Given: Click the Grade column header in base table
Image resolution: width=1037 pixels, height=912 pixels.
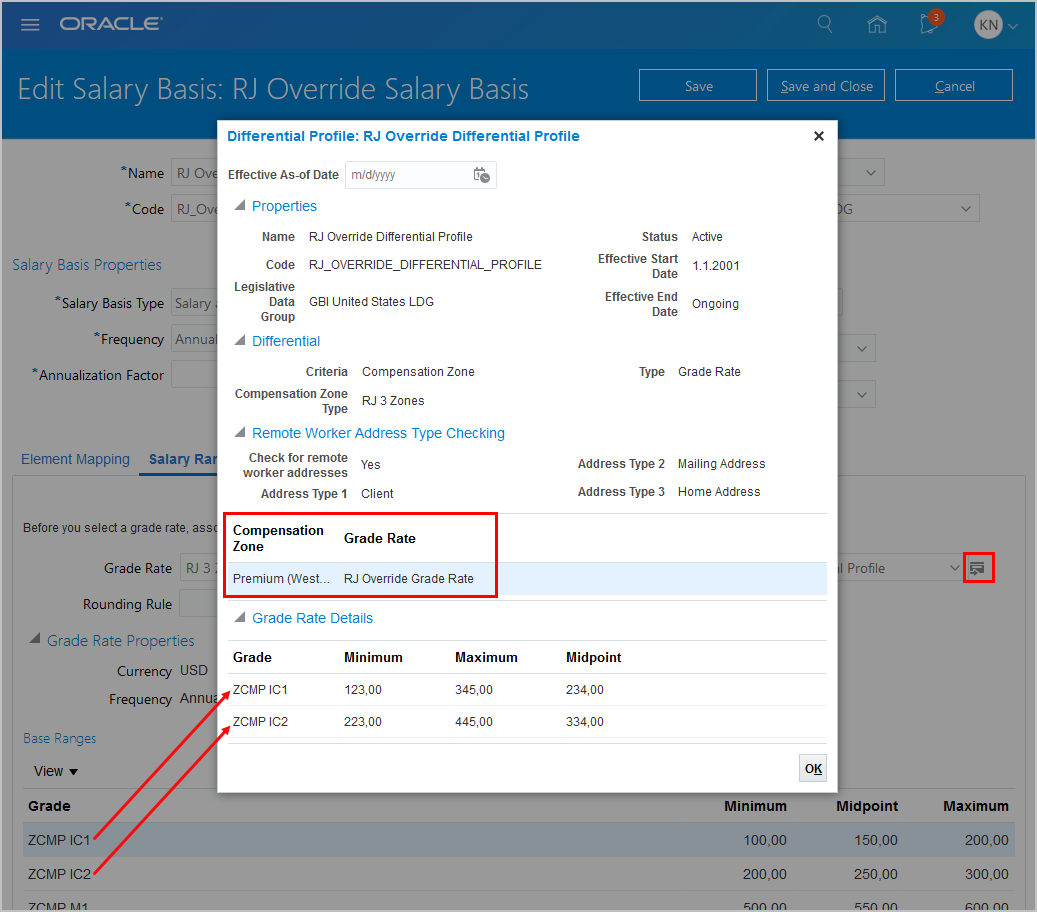Looking at the screenshot, I should point(49,806).
